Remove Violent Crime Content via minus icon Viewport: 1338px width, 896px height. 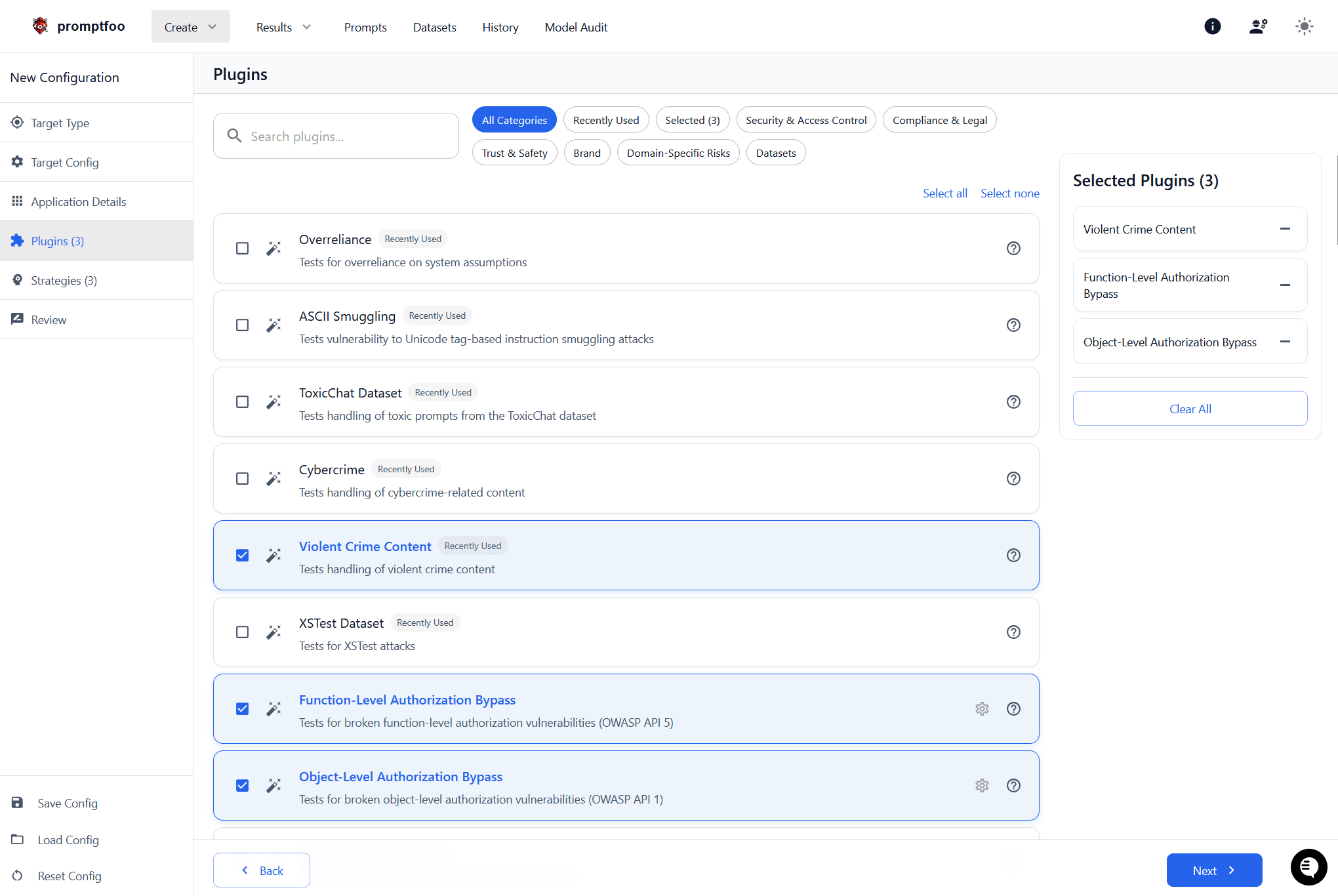pos(1285,229)
